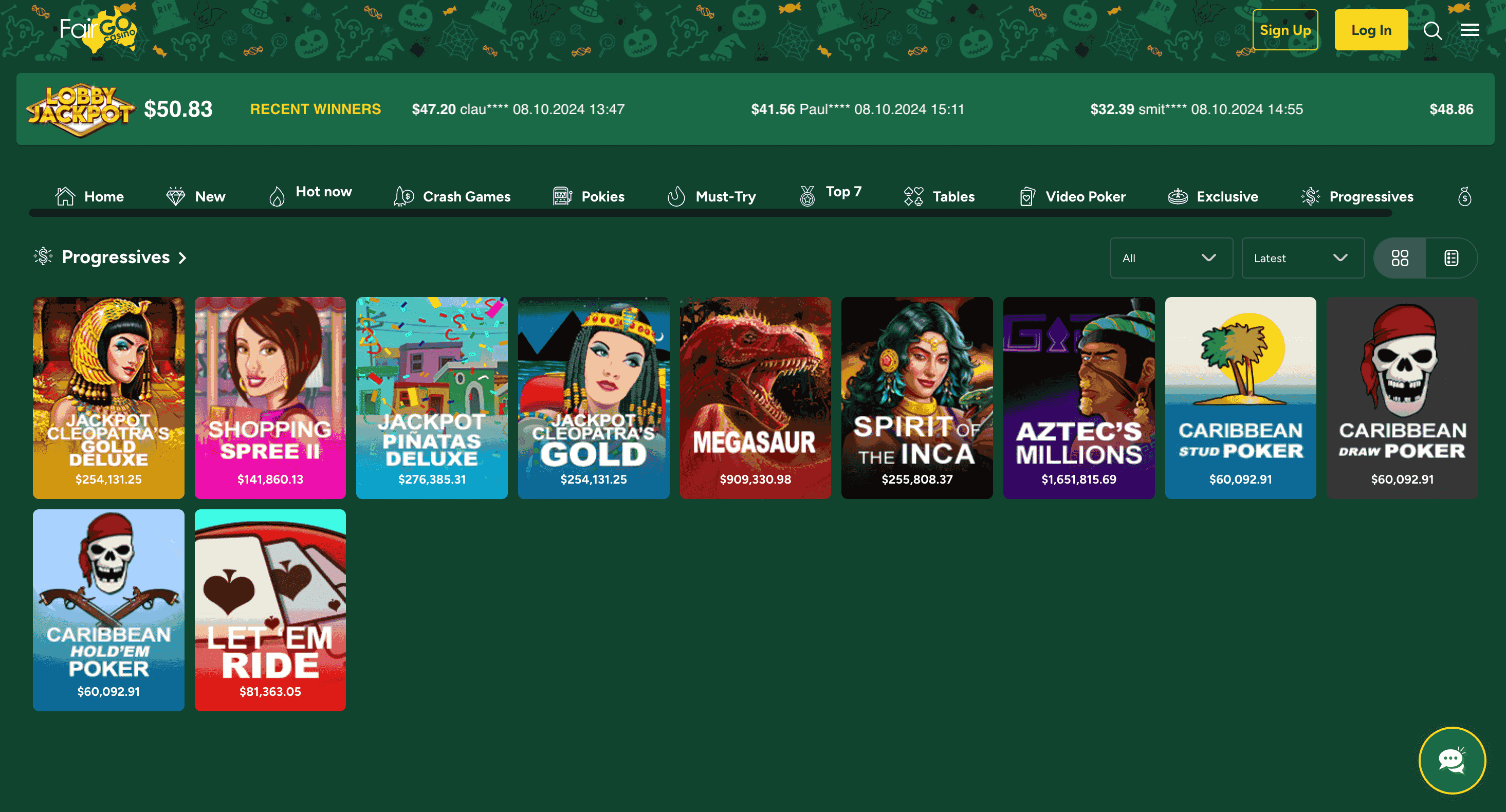Click the Progressives section heading link

coord(116,257)
